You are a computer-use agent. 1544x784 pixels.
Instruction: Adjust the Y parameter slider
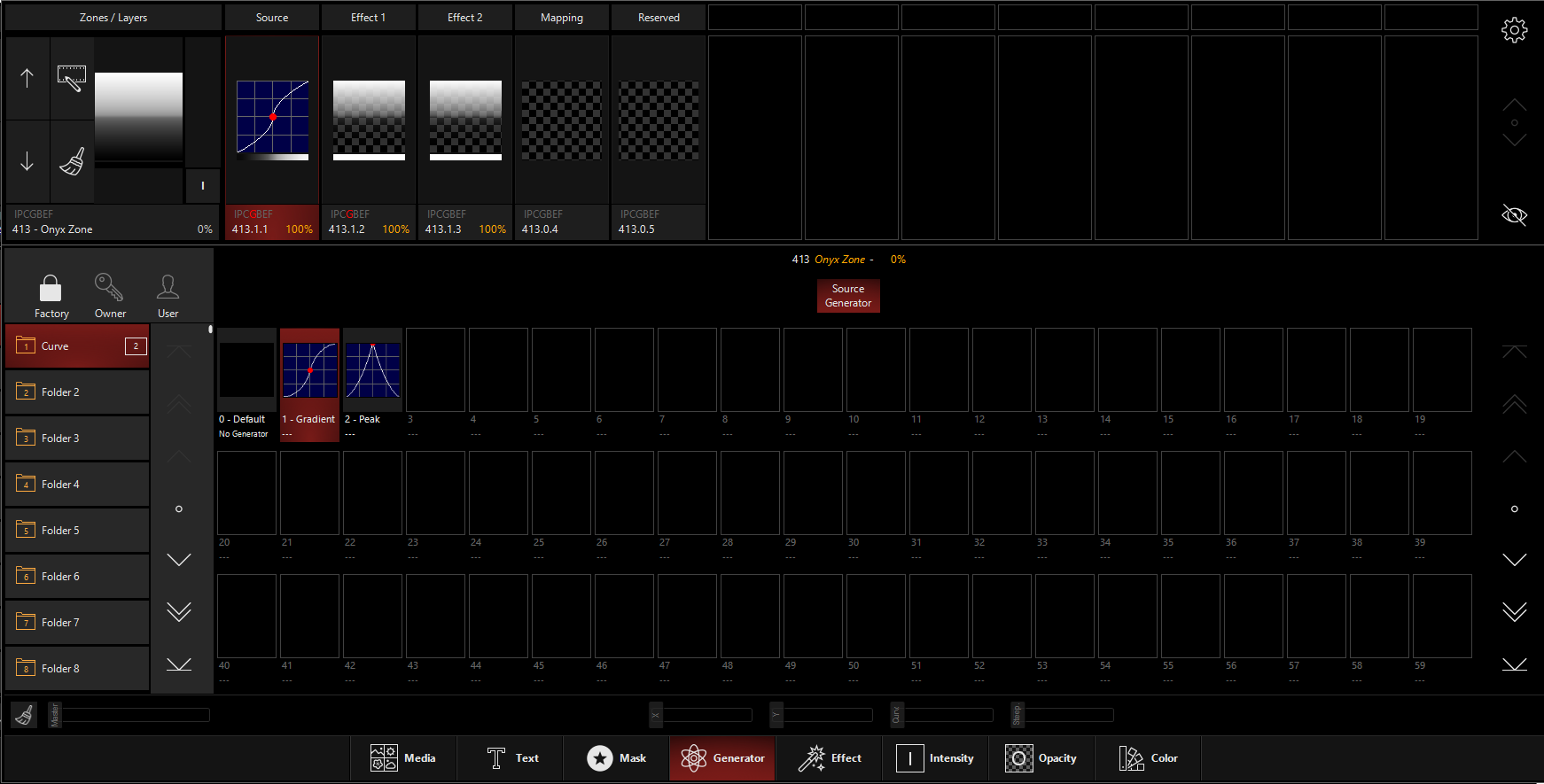click(x=822, y=715)
